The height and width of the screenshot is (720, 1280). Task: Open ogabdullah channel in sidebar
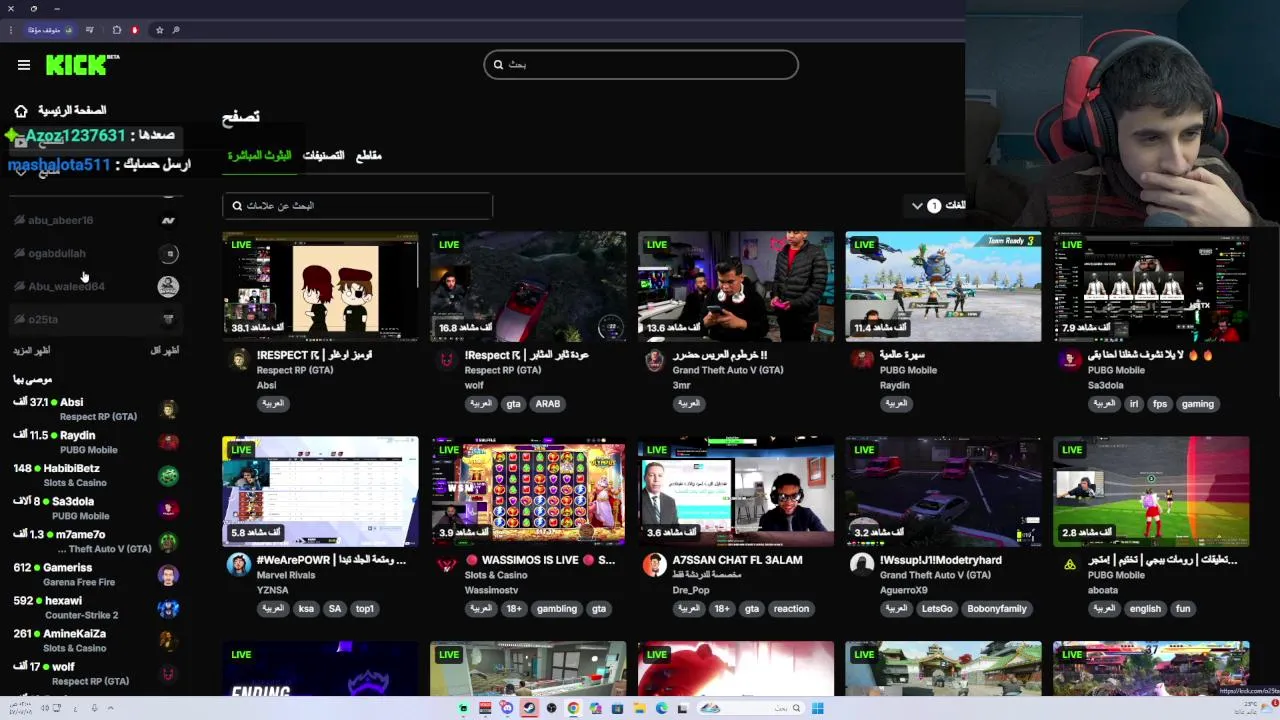tap(96, 253)
